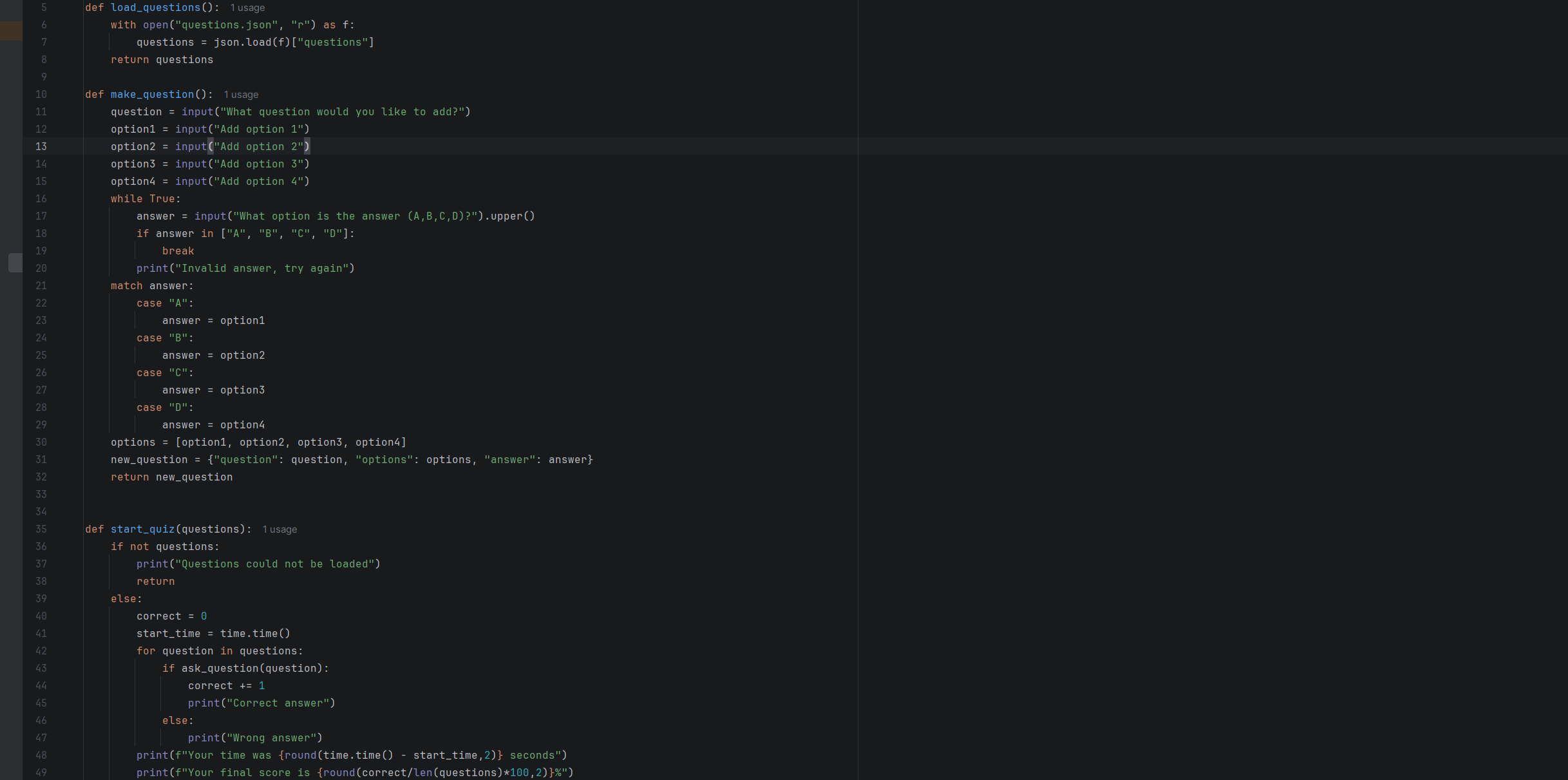
Task: Click "answer = option4" assignment
Action: point(213,425)
